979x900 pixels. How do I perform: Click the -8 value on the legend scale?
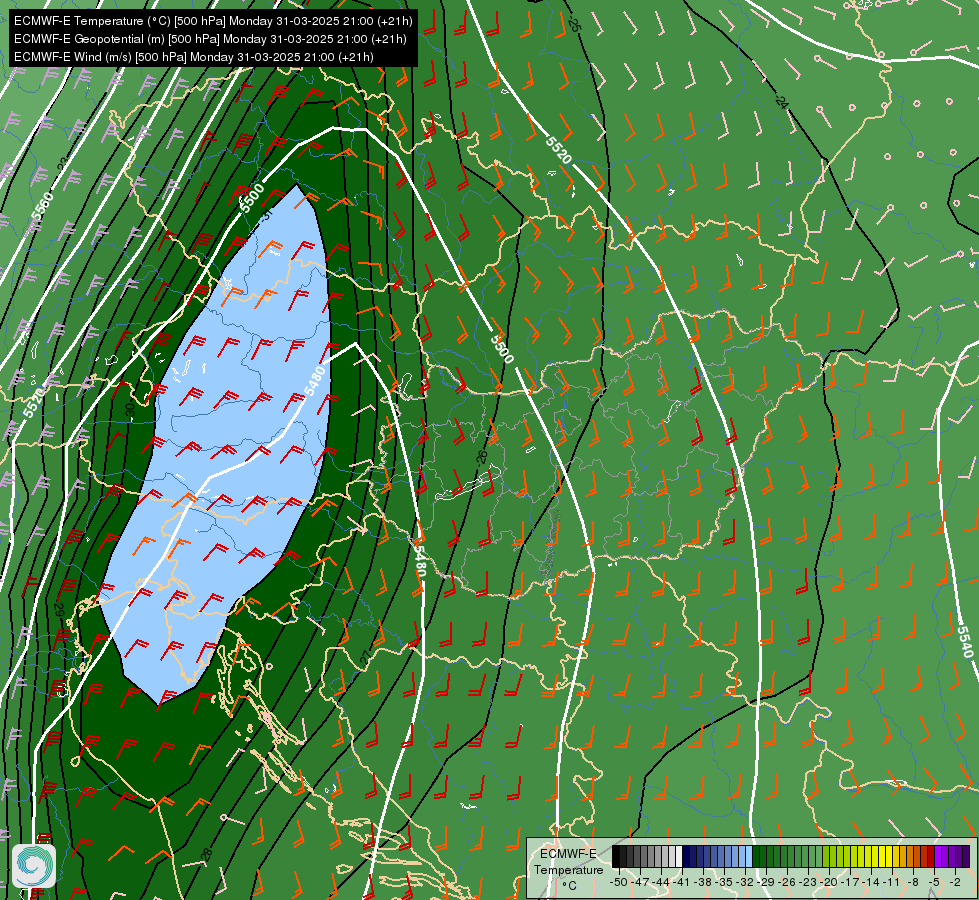913,883
